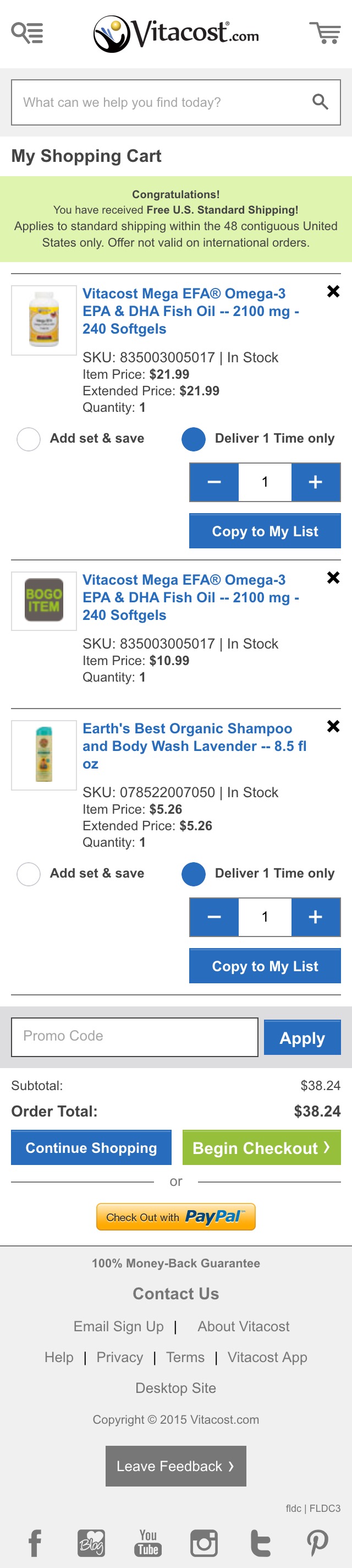
Task: Apply the promo code
Action: pos(302,1038)
